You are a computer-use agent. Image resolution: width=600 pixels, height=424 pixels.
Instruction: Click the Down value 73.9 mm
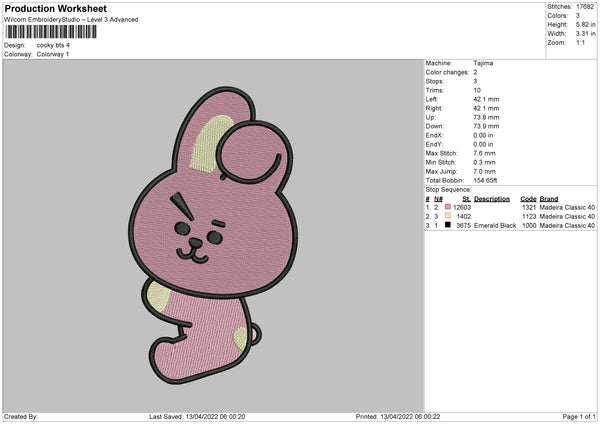click(x=486, y=126)
